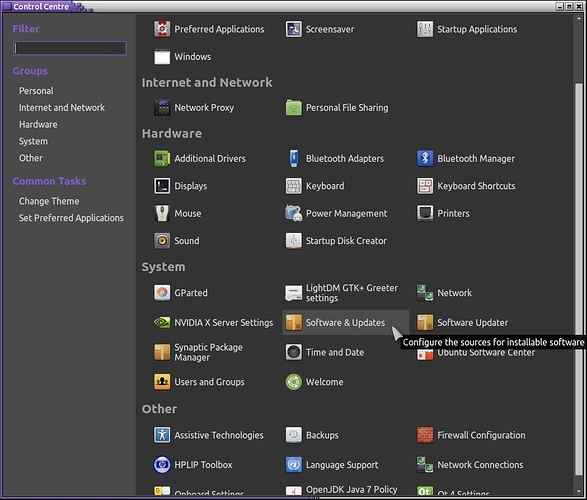This screenshot has height=500, width=587.
Task: Click the Change Theme common task
Action: 49,201
